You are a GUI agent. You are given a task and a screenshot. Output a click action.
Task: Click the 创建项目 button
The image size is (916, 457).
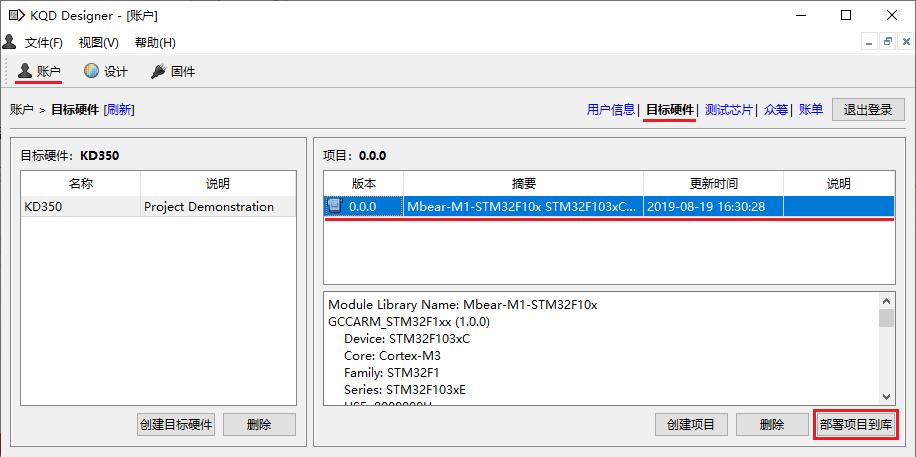(691, 424)
